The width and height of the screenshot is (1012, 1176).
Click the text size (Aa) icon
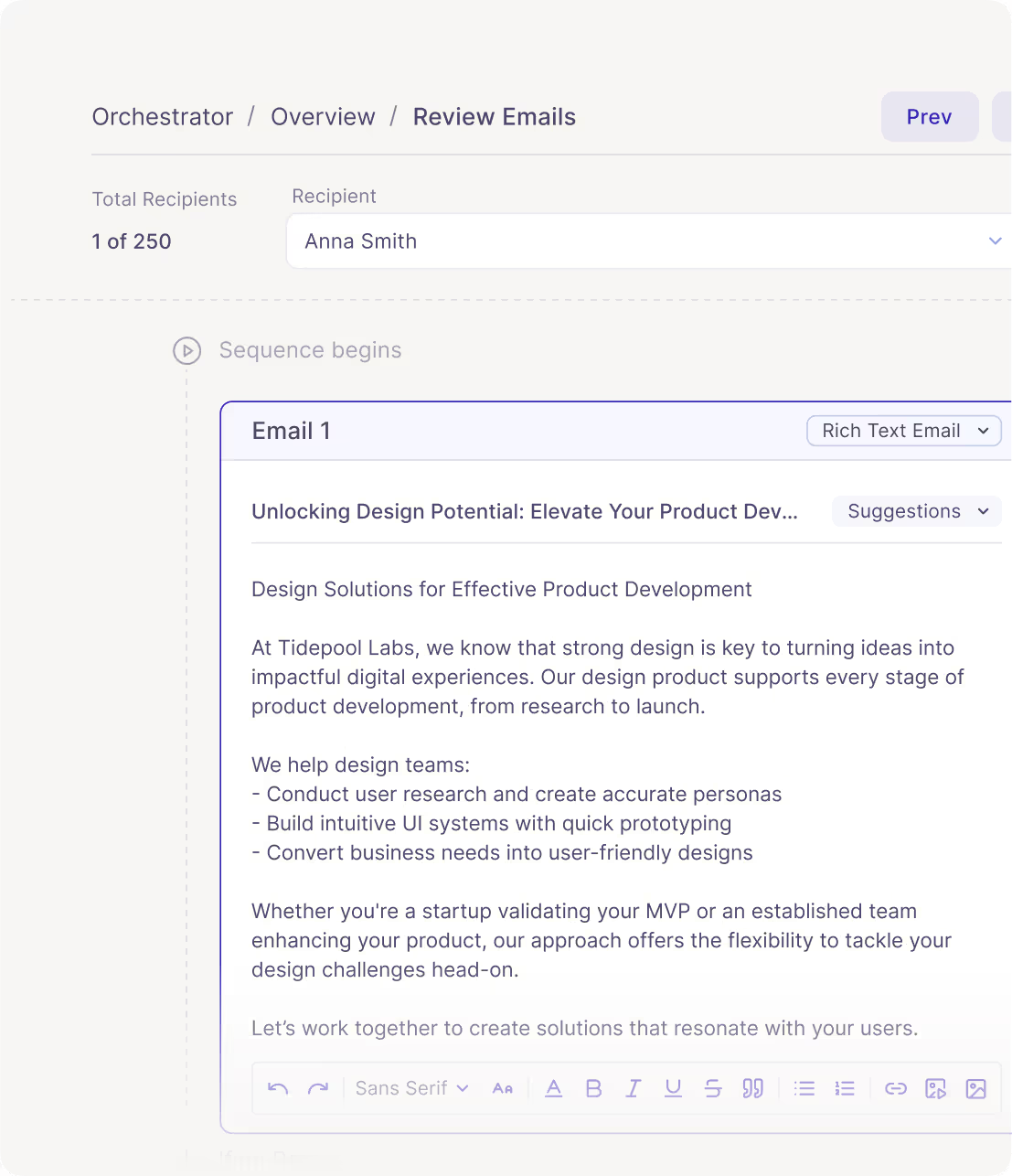click(x=503, y=1088)
